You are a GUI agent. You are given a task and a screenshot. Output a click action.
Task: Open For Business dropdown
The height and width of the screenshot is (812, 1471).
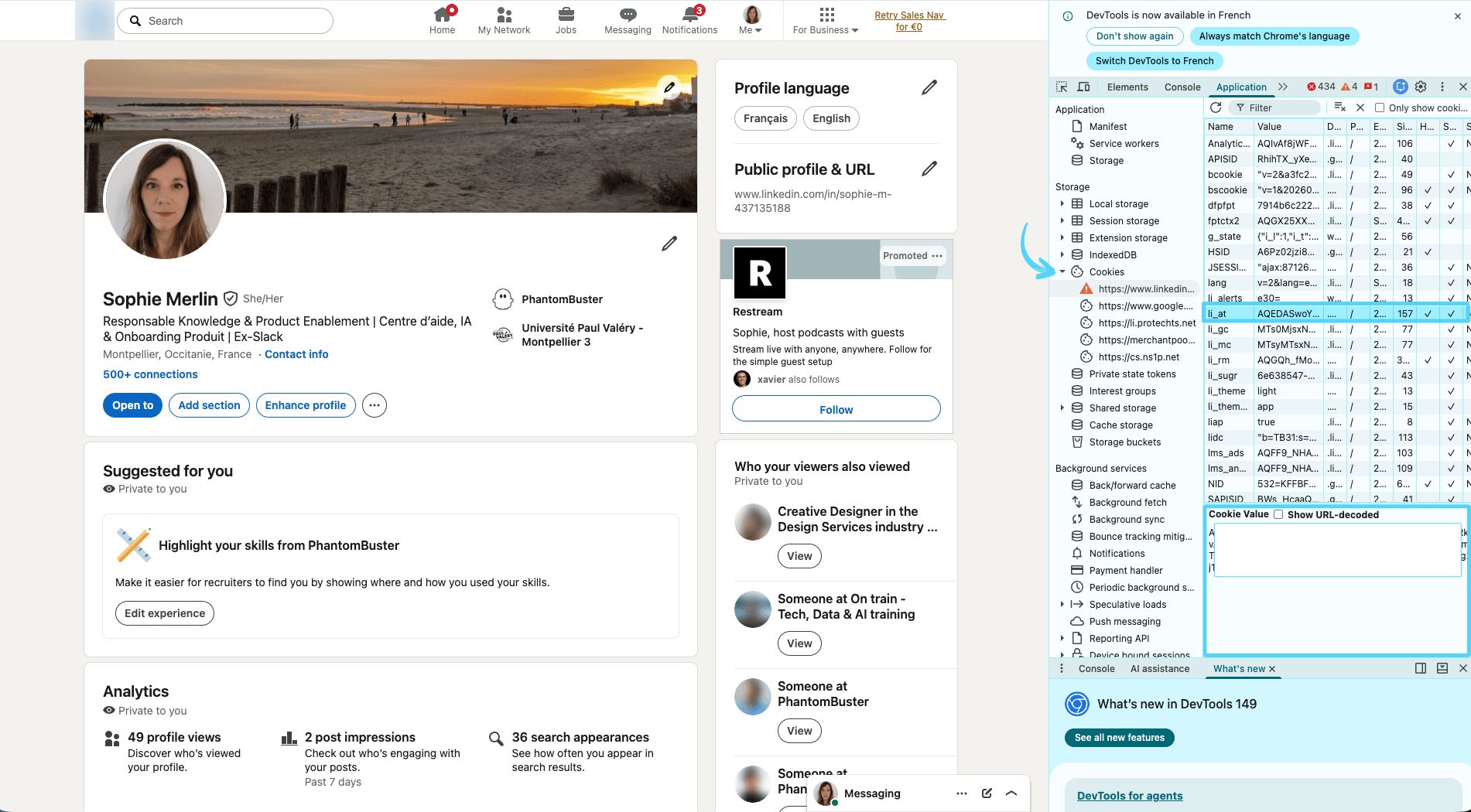(826, 20)
